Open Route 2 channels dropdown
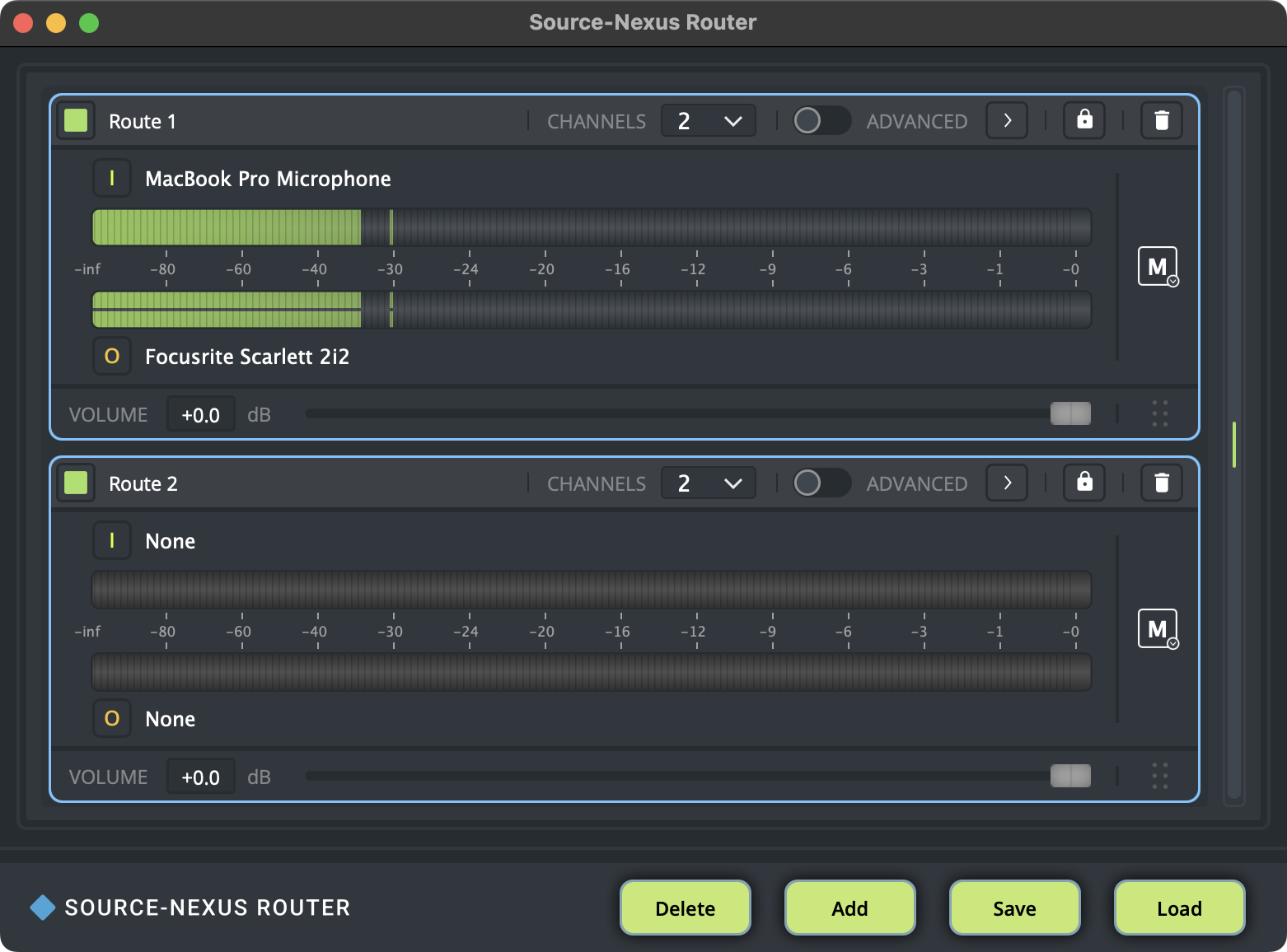Viewport: 1287px width, 952px height. coord(709,483)
